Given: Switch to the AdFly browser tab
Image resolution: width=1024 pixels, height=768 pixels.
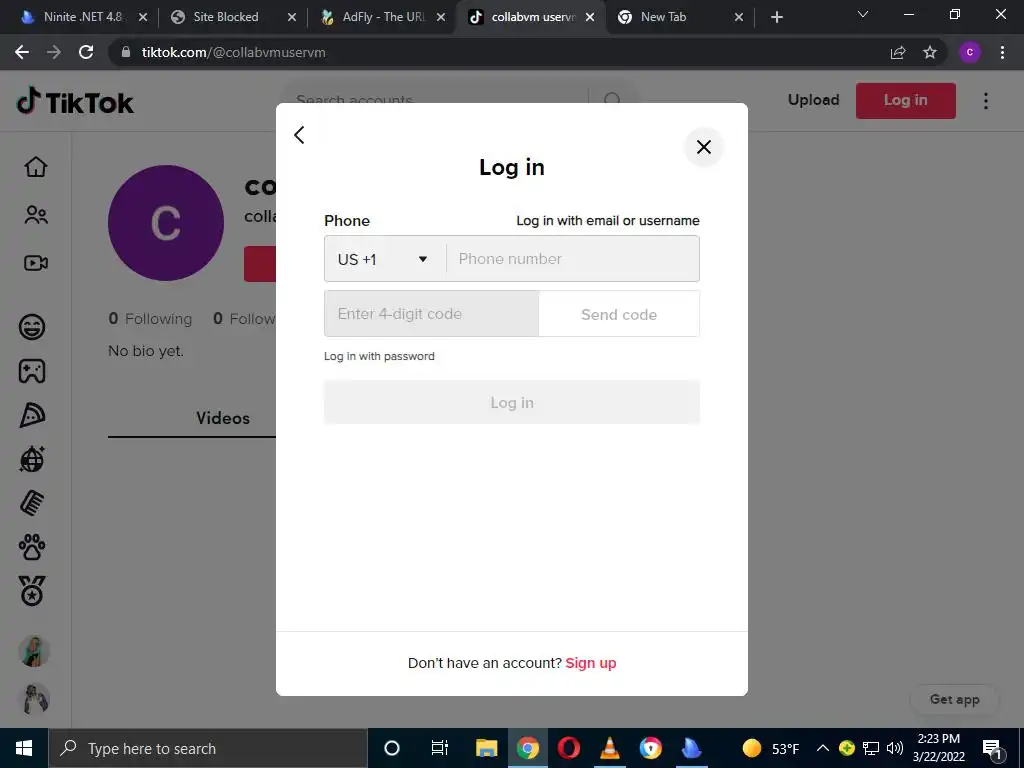Looking at the screenshot, I should 383,17.
